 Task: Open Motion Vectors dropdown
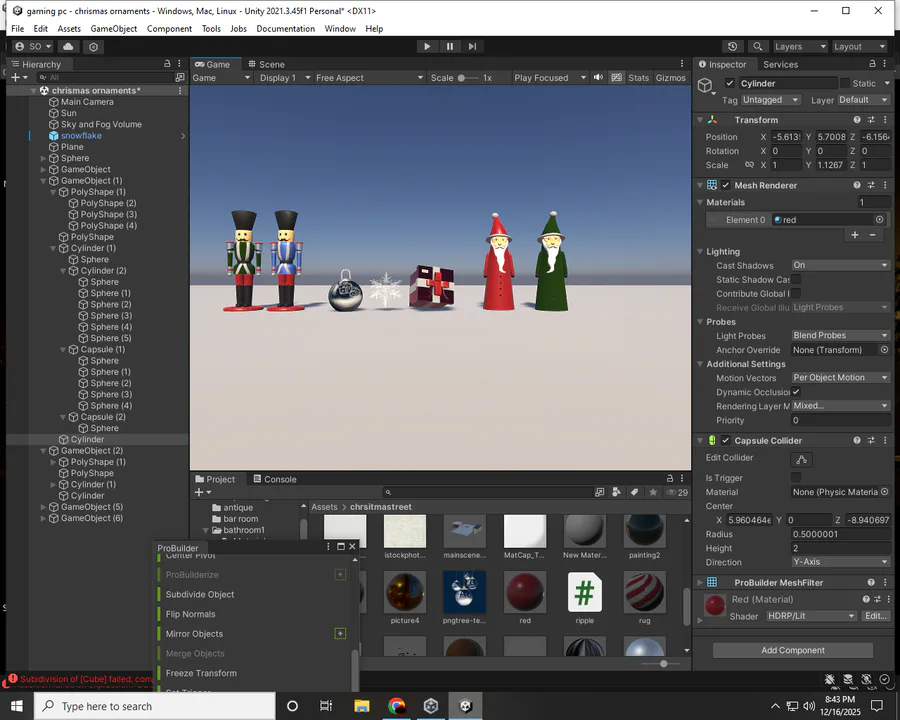[x=840, y=377]
